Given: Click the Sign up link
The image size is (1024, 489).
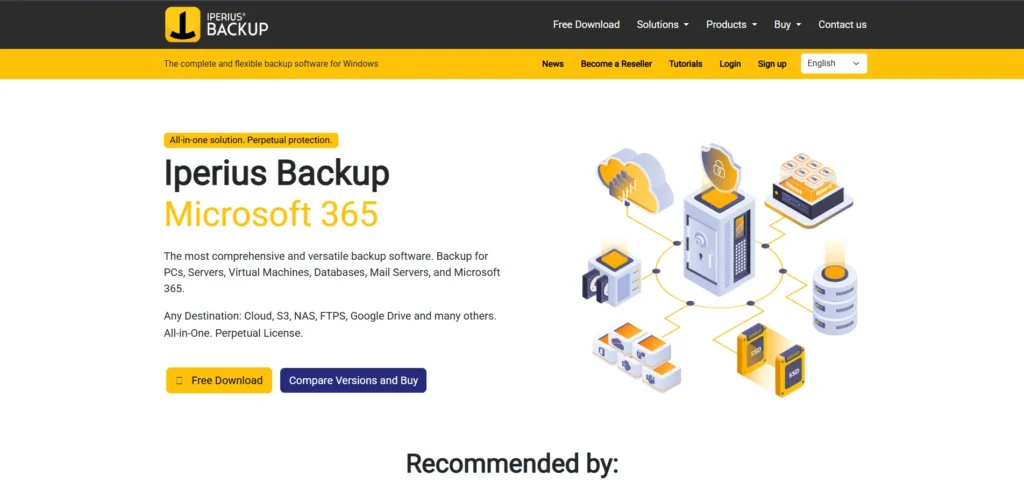Looking at the screenshot, I should coord(772,64).
